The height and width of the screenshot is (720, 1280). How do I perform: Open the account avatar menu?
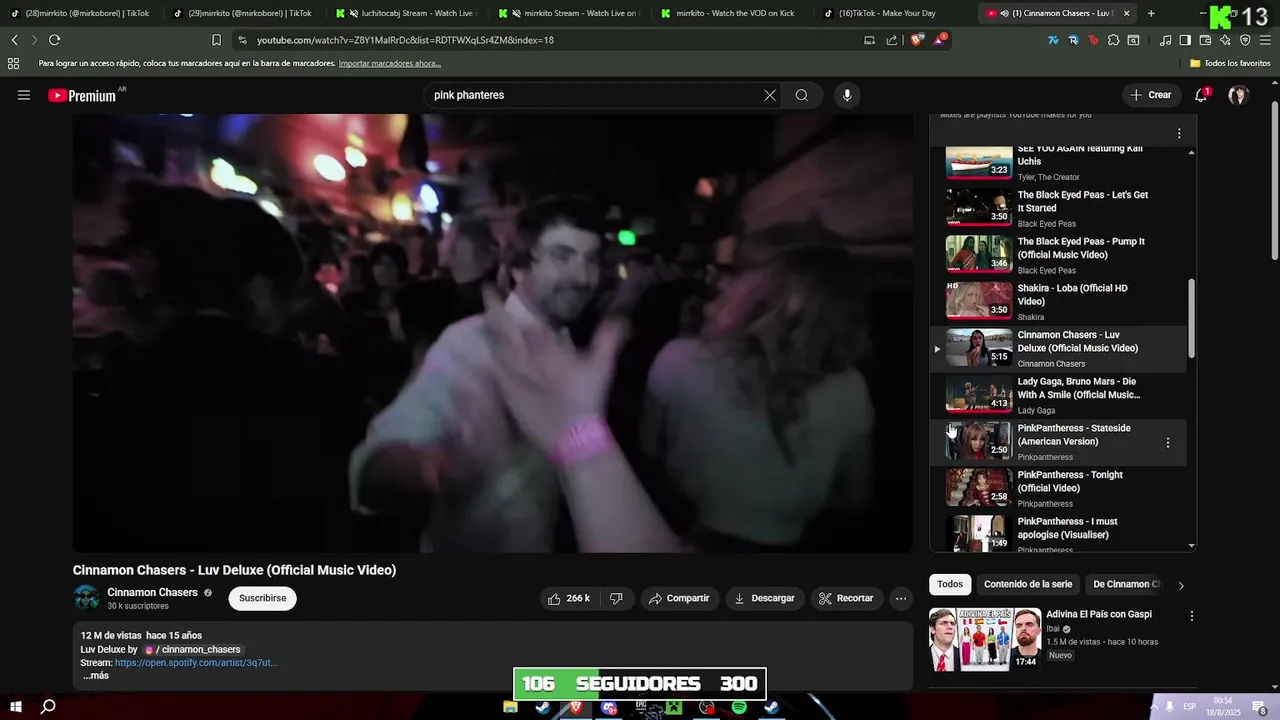[1239, 95]
